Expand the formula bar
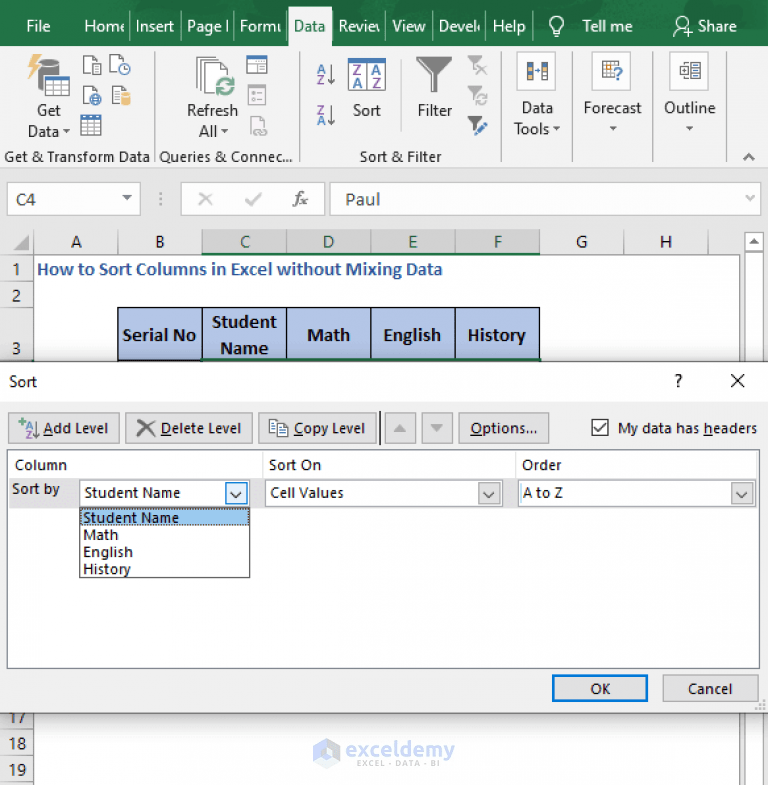Image resolution: width=768 pixels, height=785 pixels. point(749,198)
